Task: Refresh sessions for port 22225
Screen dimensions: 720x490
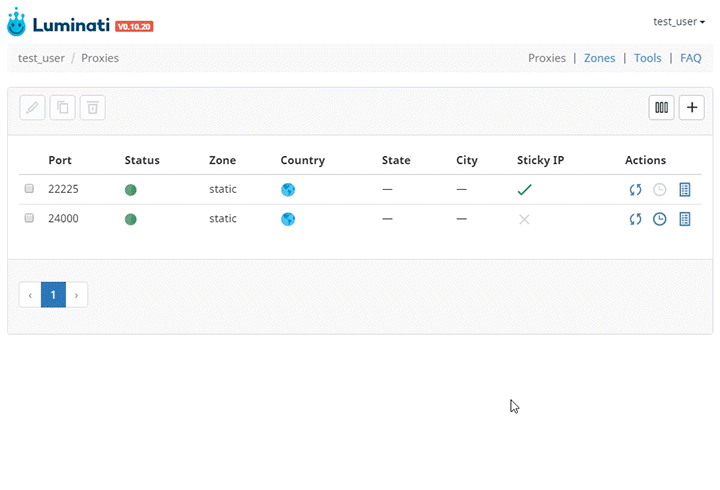Action: [636, 190]
